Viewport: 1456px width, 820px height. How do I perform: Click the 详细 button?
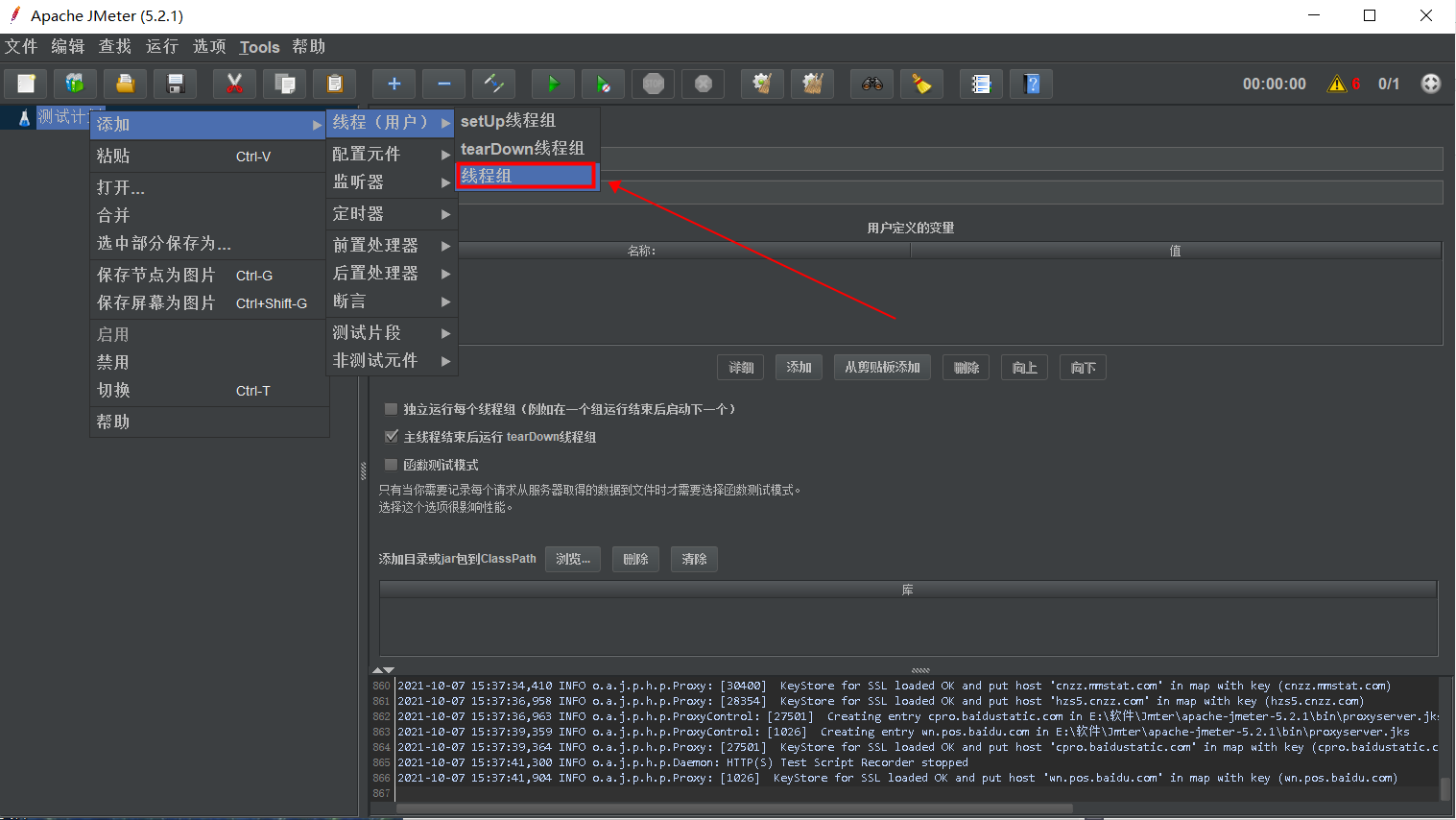pyautogui.click(x=741, y=368)
